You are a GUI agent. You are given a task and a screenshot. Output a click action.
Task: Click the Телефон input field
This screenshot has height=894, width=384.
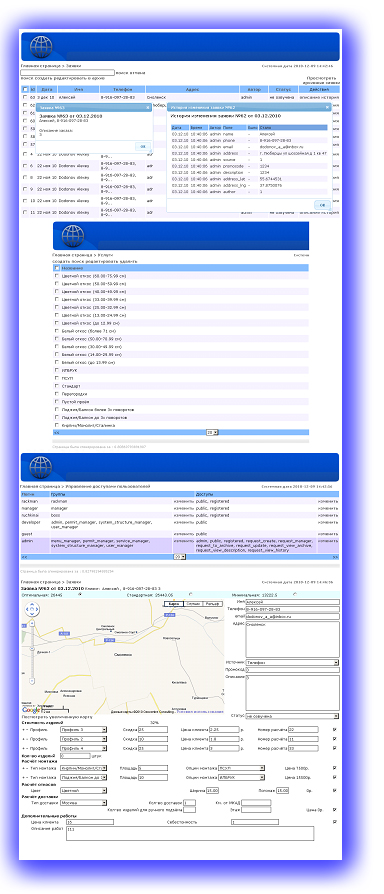click(292, 609)
